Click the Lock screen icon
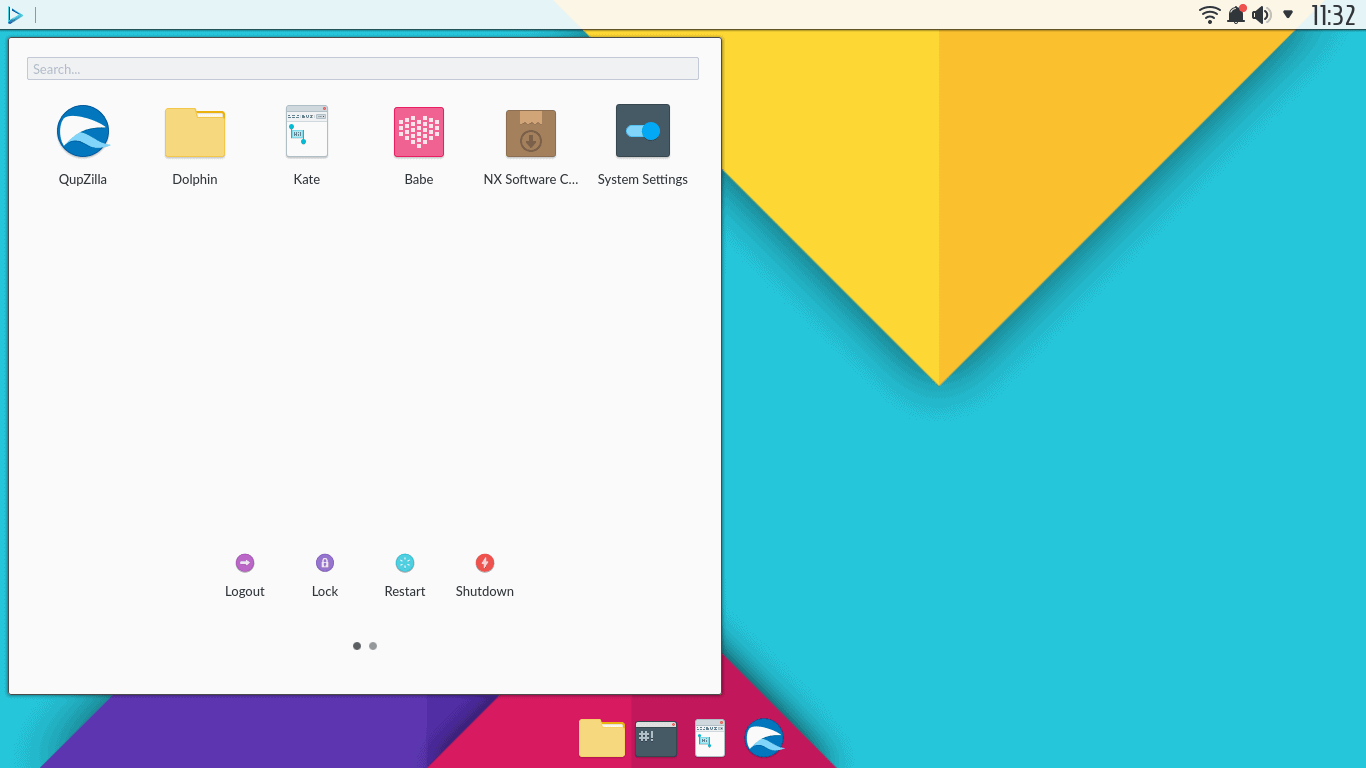The width and height of the screenshot is (1366, 768). point(325,563)
